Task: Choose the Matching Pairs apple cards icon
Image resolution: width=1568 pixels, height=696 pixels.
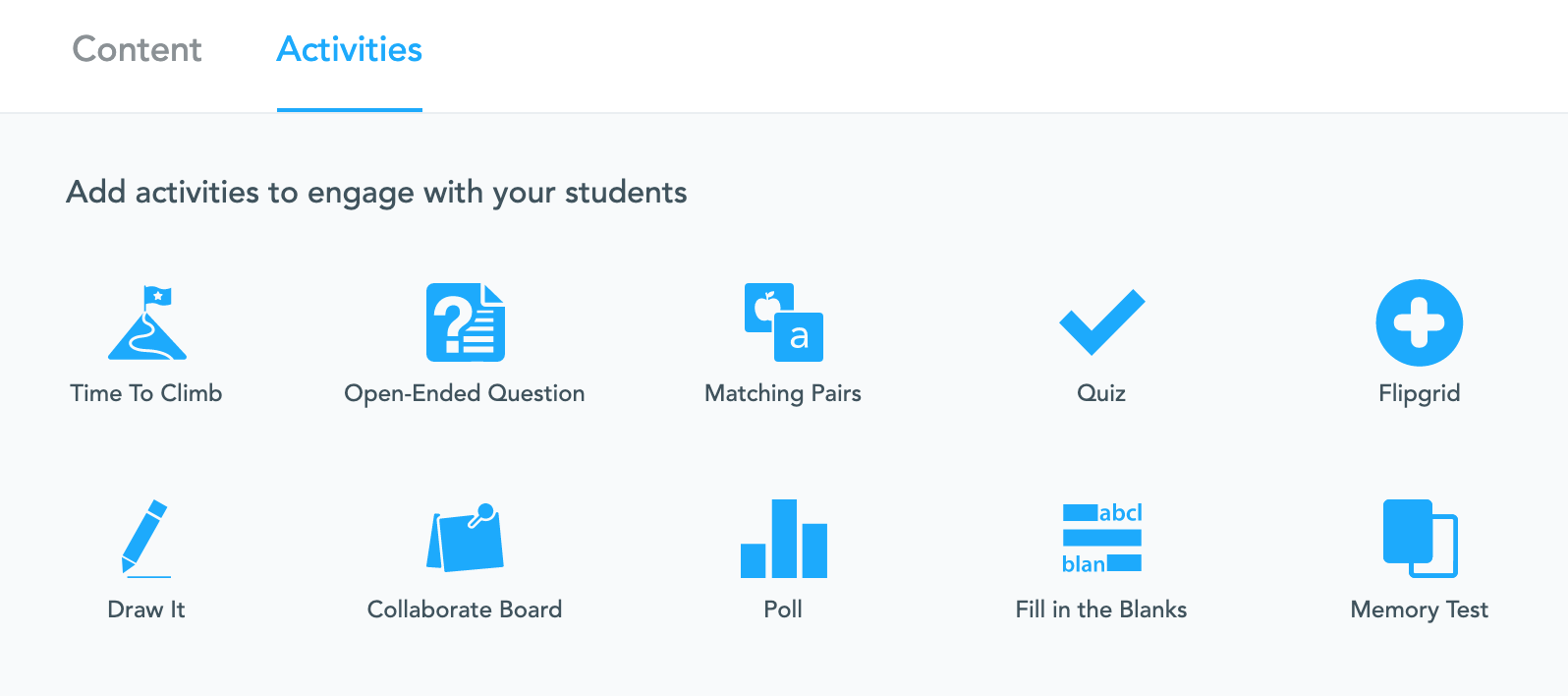Action: click(x=783, y=322)
